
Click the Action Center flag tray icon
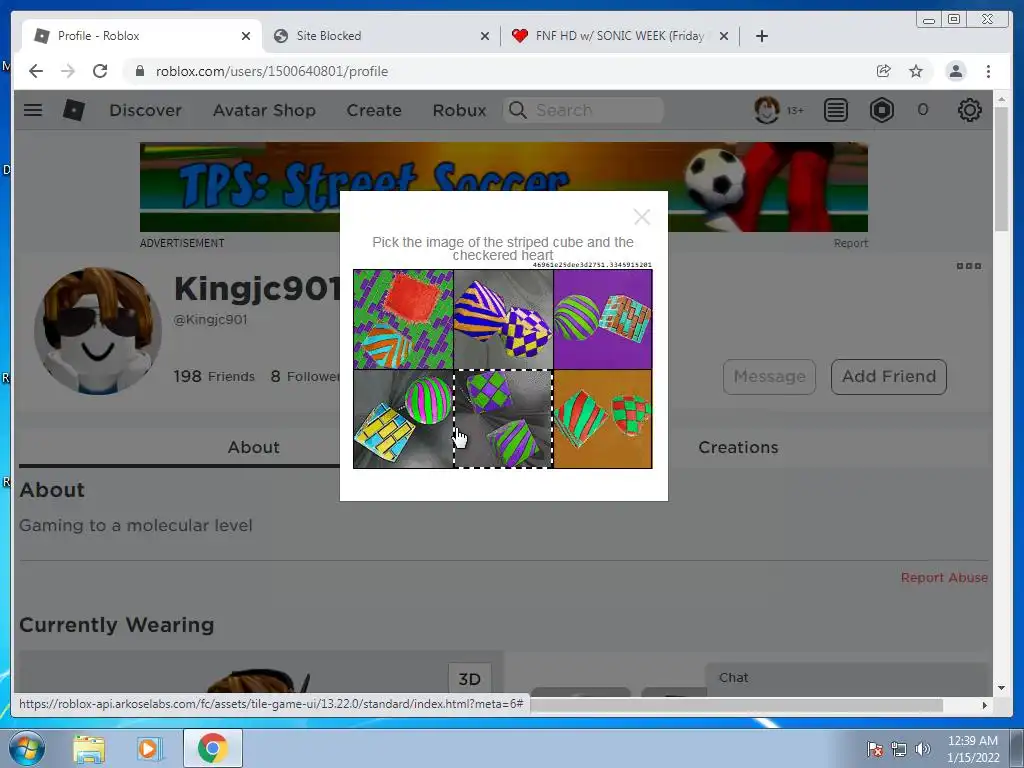pyautogui.click(x=875, y=749)
